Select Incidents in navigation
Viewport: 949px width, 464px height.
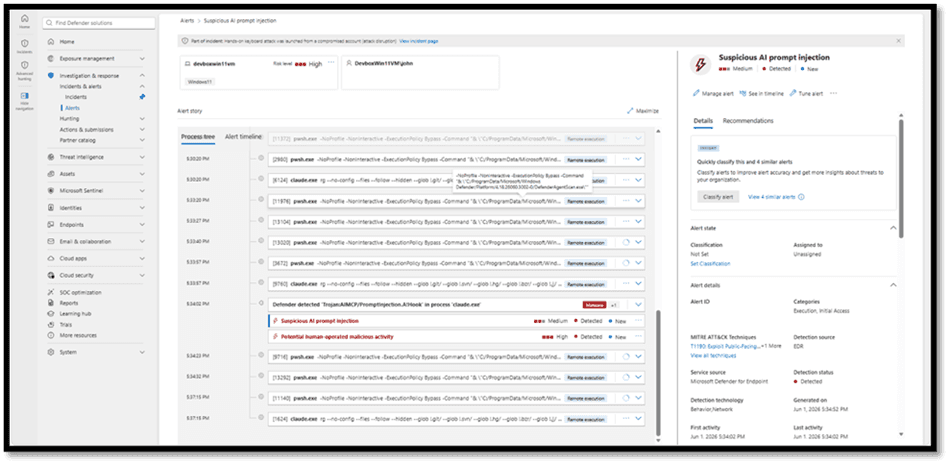click(76, 97)
